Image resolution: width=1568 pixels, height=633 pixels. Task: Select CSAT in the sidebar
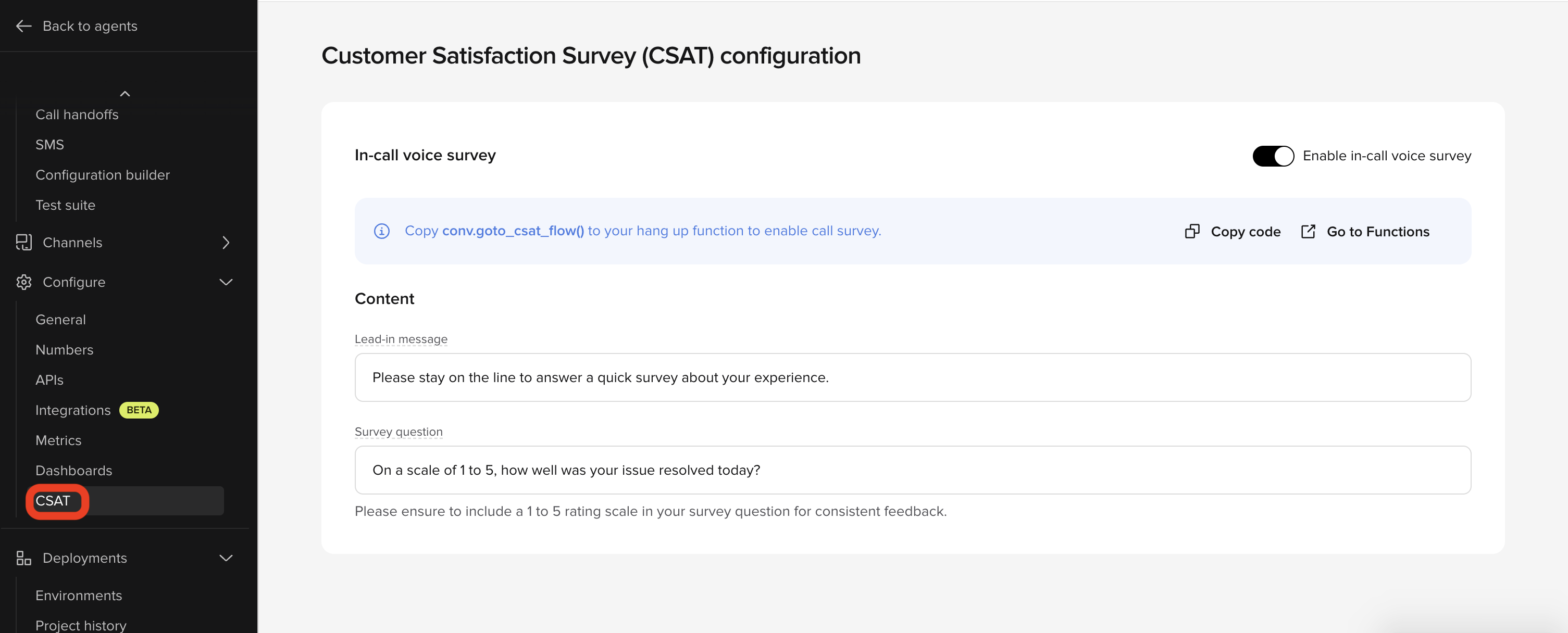(53, 501)
